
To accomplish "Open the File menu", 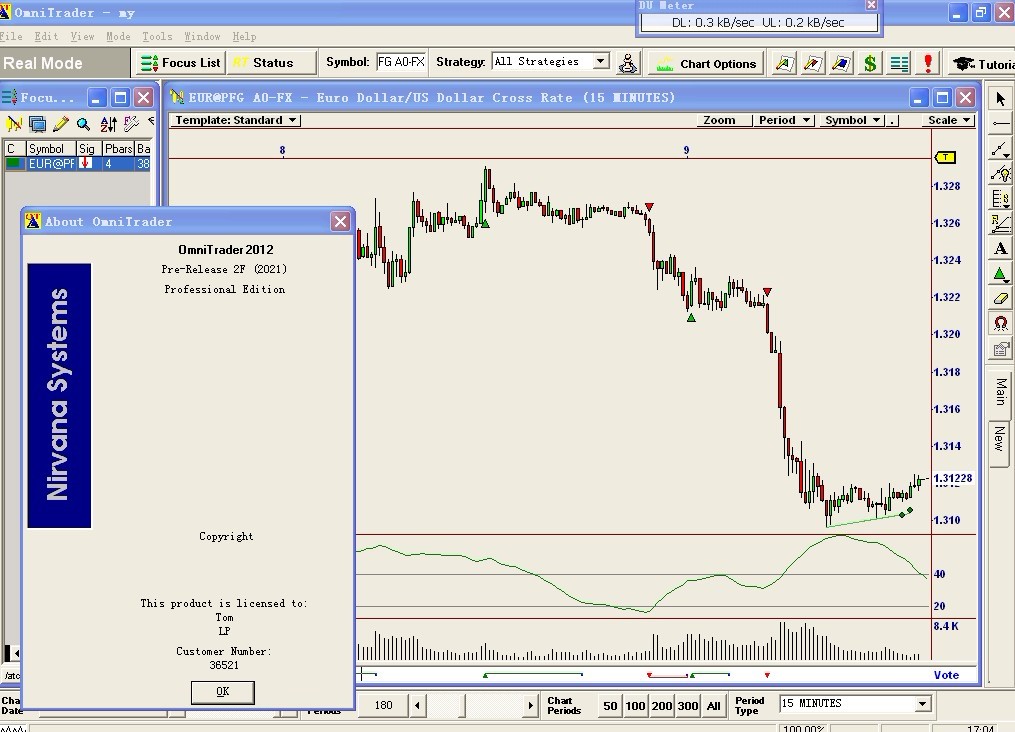I will click(x=11, y=36).
